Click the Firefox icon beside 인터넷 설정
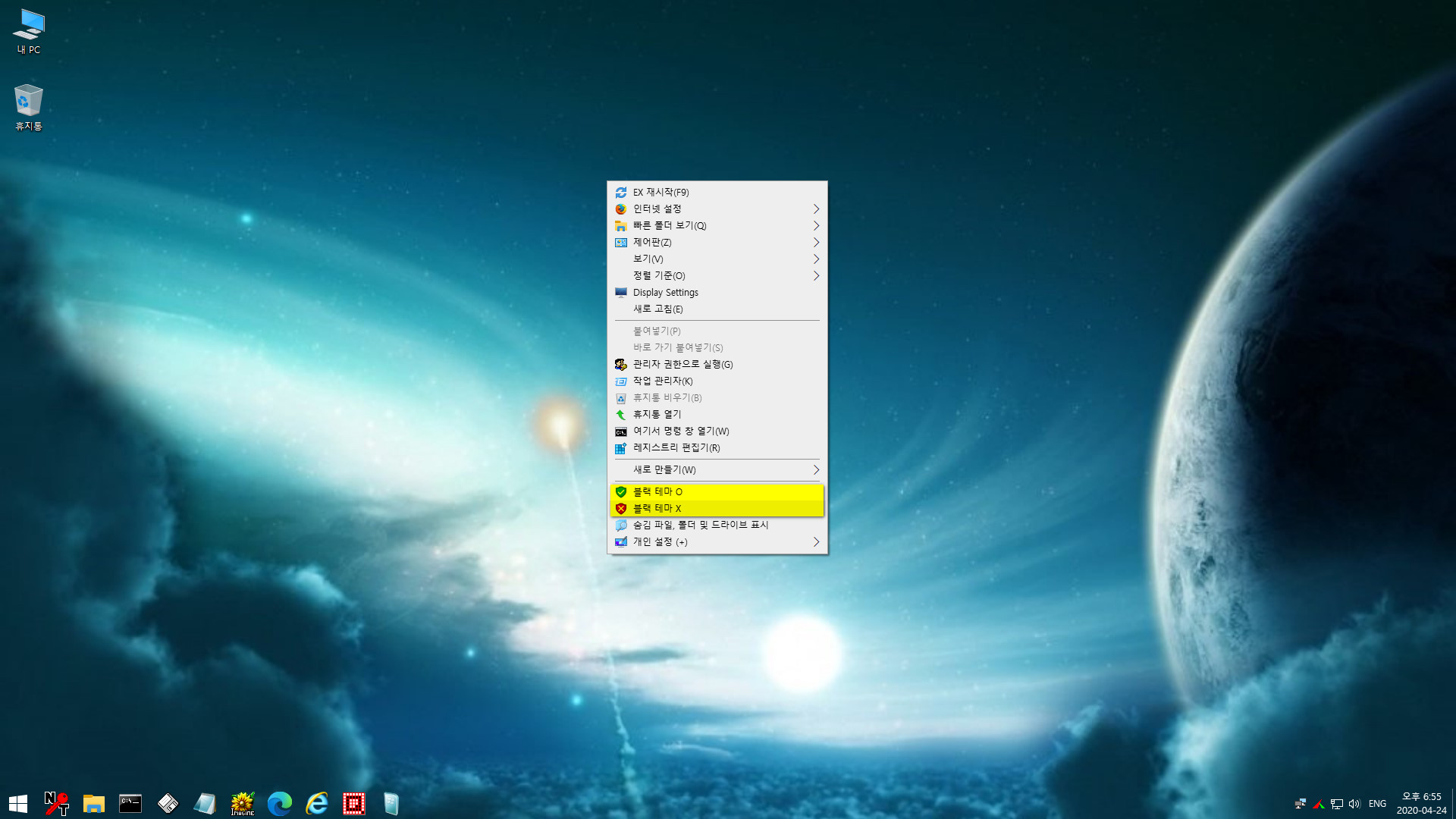 pyautogui.click(x=621, y=209)
